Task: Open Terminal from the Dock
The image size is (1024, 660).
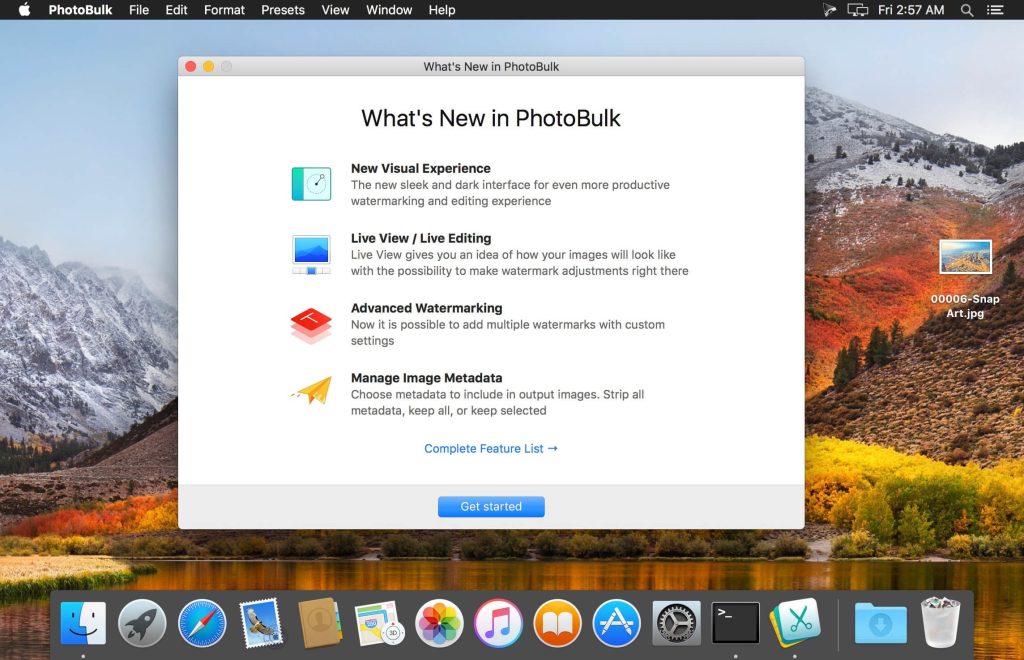Action: tap(735, 624)
